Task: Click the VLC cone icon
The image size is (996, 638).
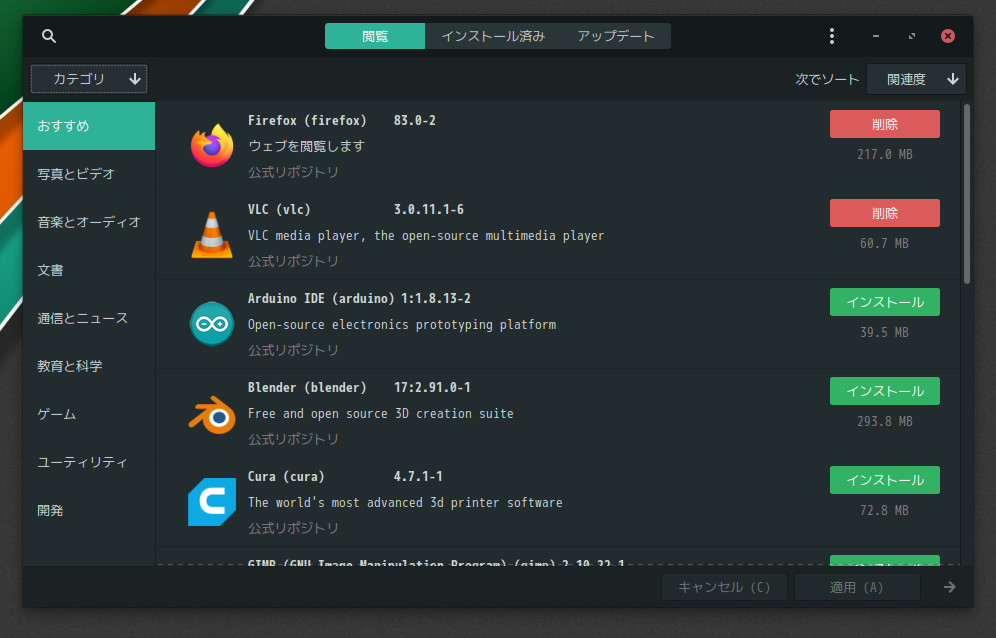Action: [x=212, y=235]
